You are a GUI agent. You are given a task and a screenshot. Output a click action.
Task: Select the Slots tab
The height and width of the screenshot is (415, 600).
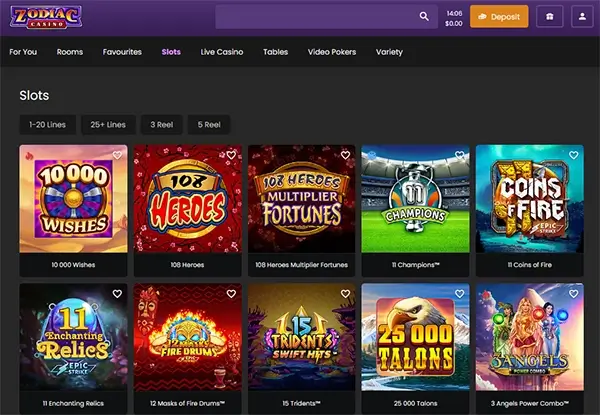(171, 52)
